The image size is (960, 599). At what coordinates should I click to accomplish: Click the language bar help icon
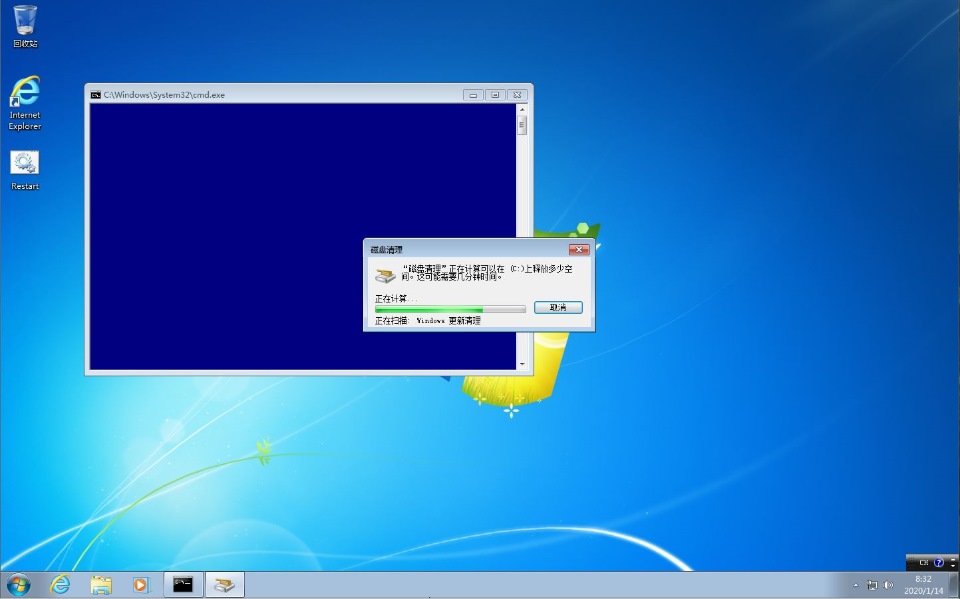[x=939, y=562]
